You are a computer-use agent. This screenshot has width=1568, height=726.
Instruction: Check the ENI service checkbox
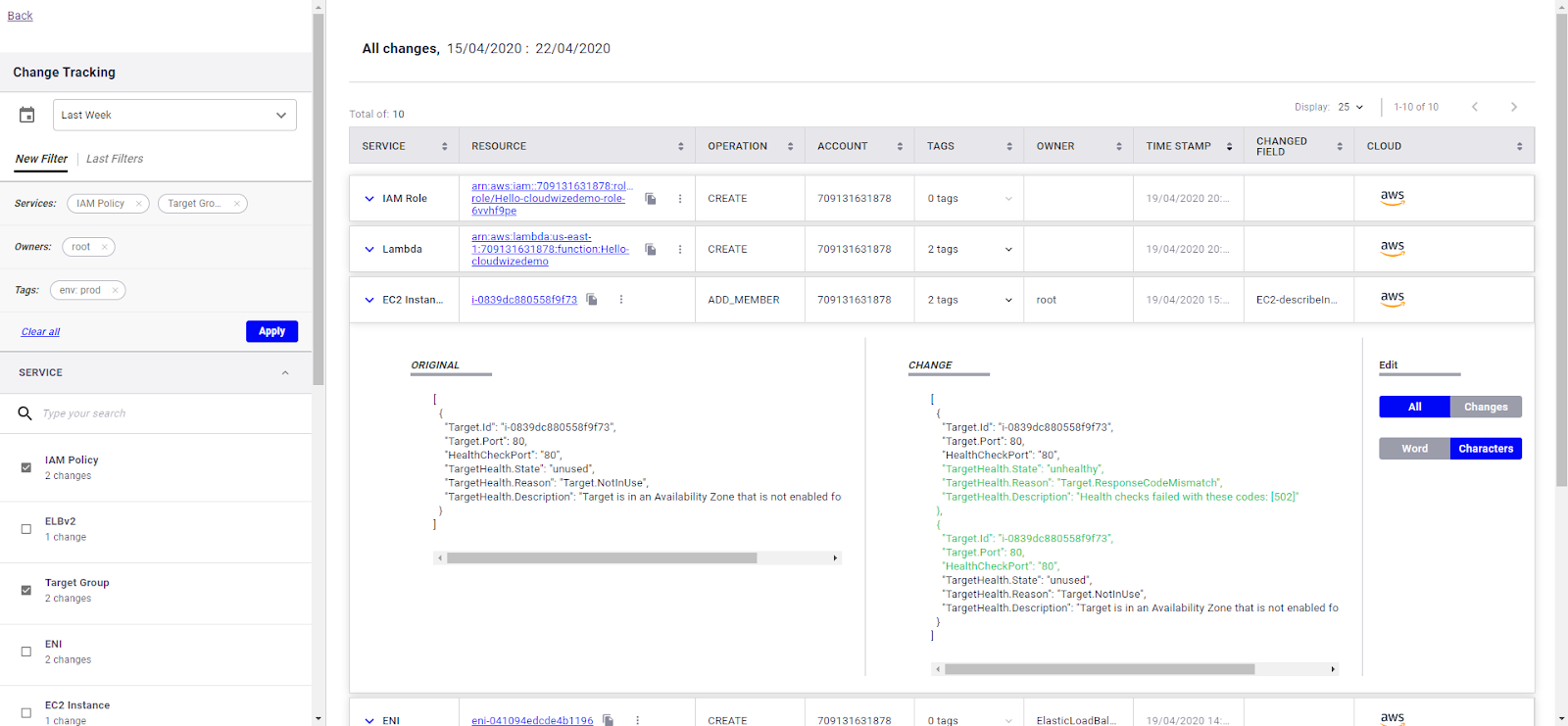point(26,652)
